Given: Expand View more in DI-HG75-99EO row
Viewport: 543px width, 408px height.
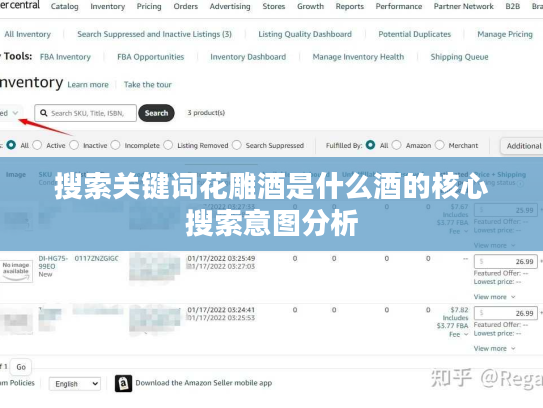Looking at the screenshot, I should 495,297.
